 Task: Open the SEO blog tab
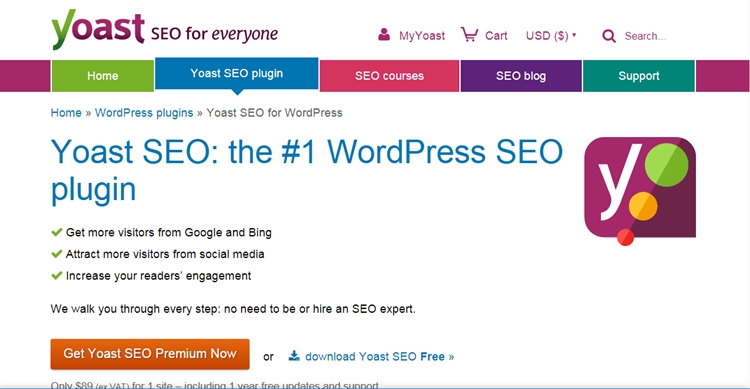(x=521, y=76)
